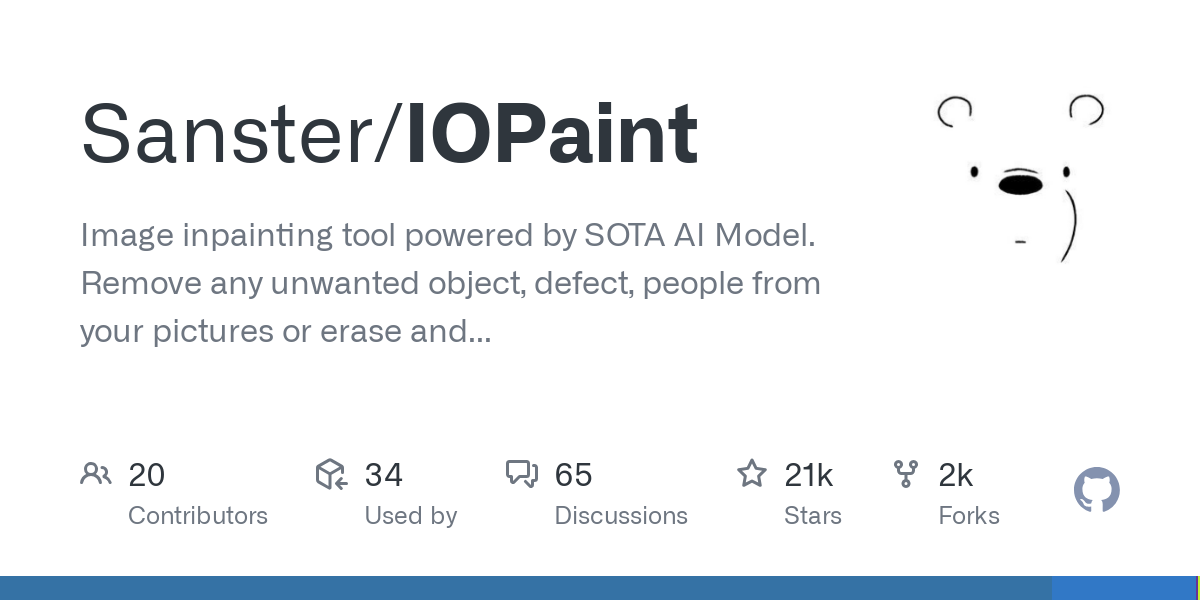This screenshot has width=1200, height=600.
Task: Click the Forks branch icon
Action: pos(906,474)
